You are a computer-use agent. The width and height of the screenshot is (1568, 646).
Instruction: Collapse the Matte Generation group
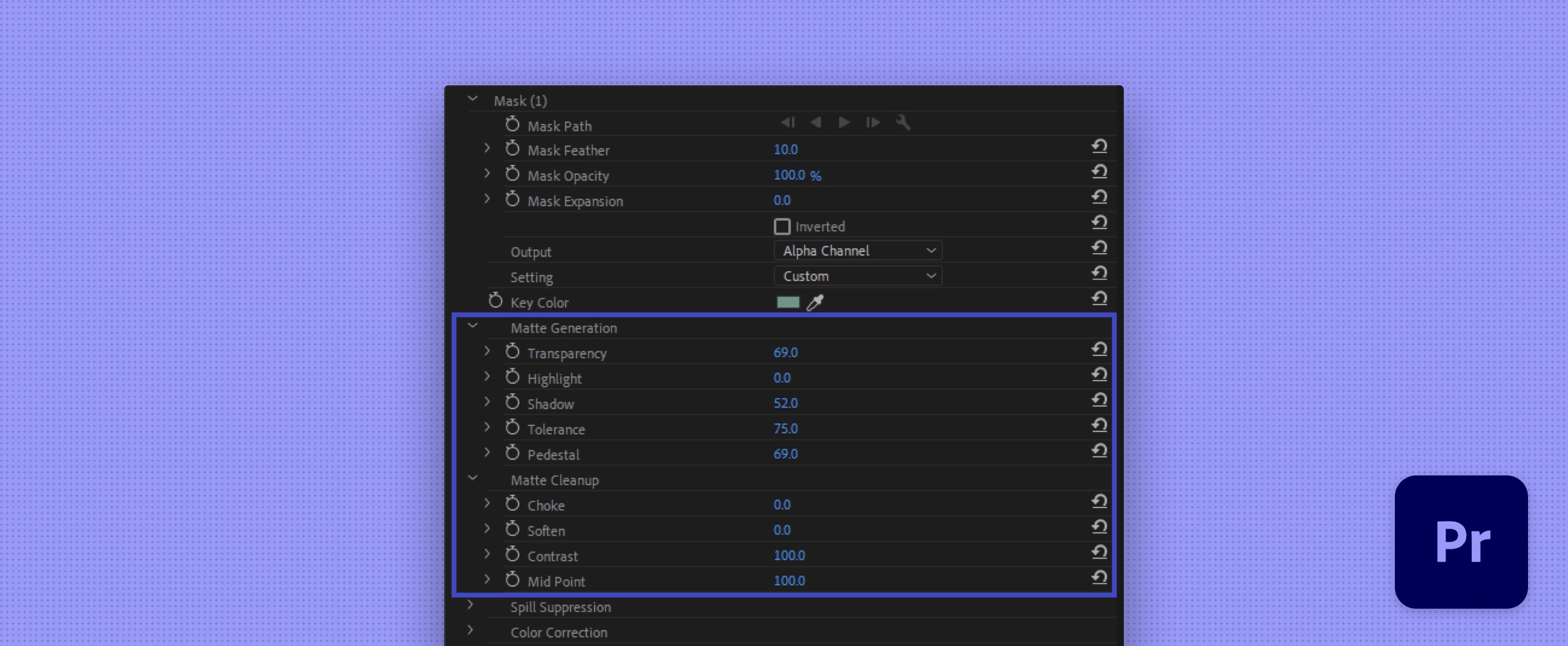click(x=472, y=326)
